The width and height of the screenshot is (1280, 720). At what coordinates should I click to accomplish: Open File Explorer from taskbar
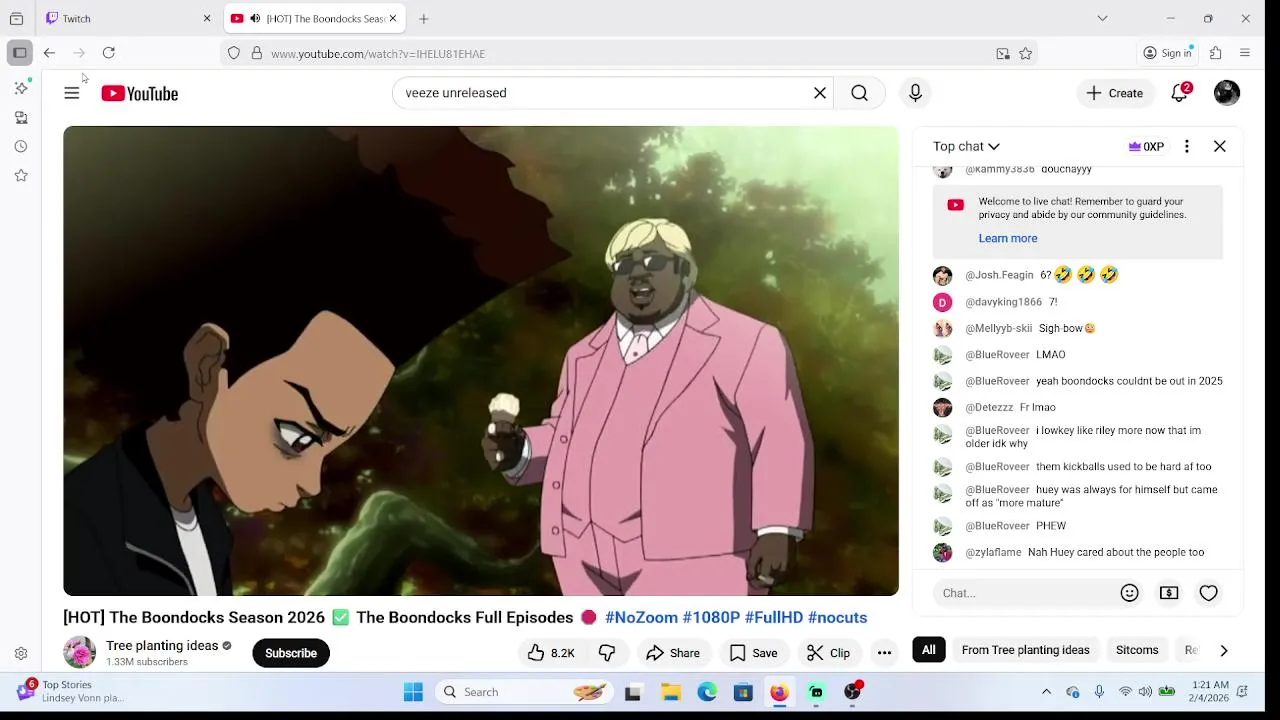point(671,692)
